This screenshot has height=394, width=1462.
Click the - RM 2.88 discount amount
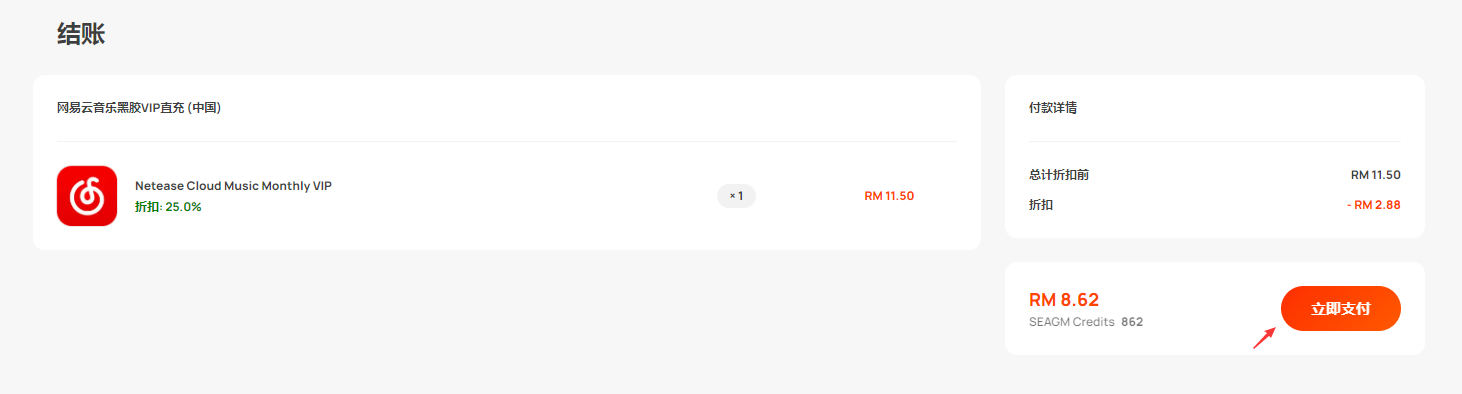click(1373, 205)
